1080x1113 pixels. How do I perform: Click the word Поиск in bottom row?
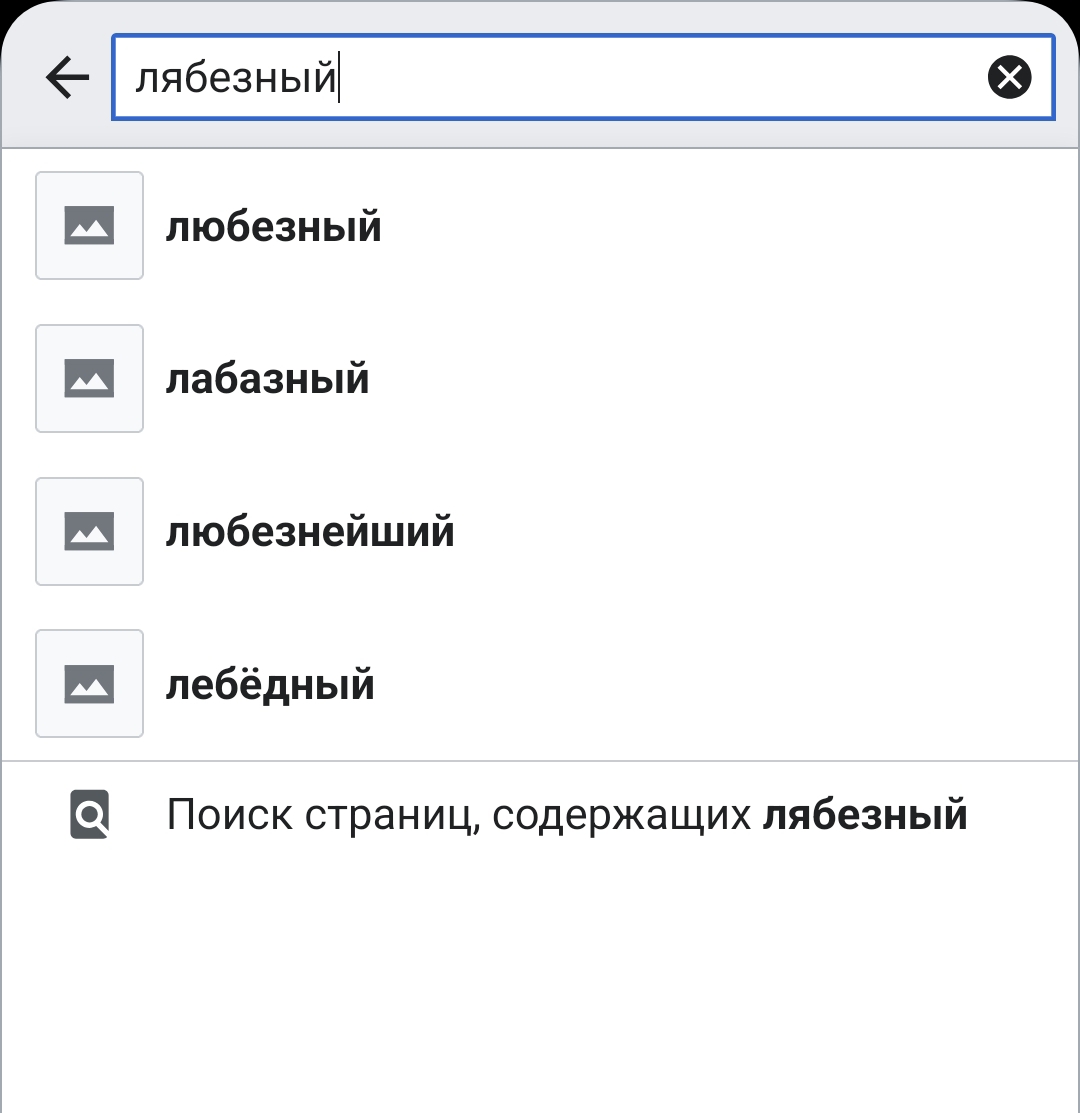click(229, 815)
